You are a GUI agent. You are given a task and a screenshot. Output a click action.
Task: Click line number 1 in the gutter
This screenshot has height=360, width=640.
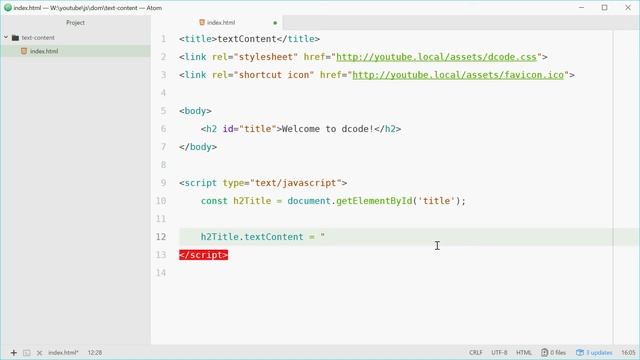pos(163,39)
